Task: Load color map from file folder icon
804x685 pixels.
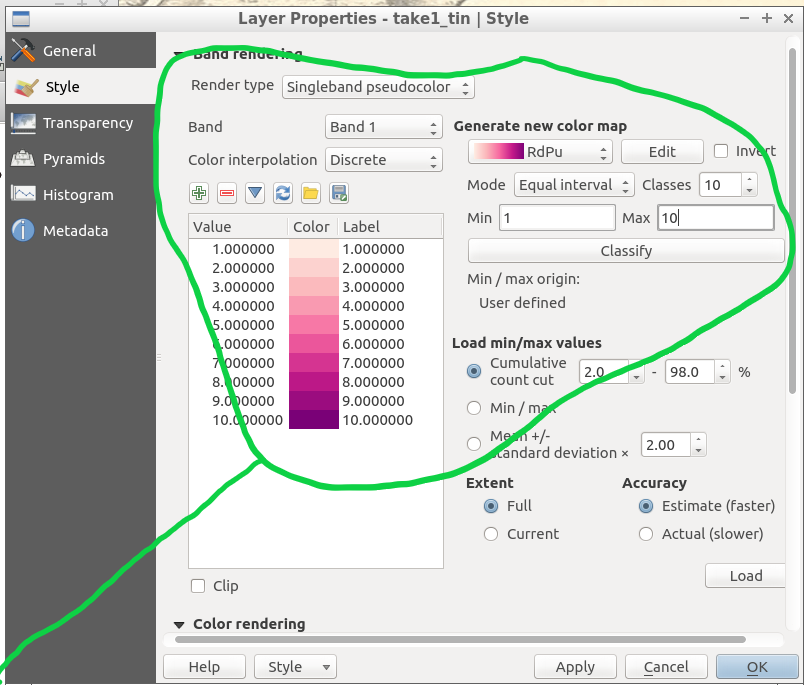Action: [311, 193]
